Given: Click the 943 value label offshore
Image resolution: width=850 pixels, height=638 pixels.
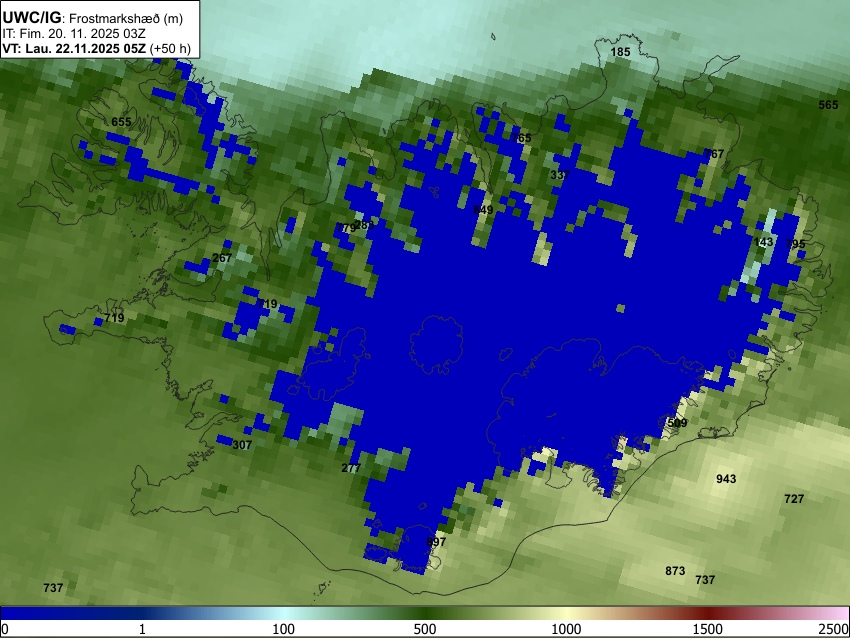Looking at the screenshot, I should (726, 479).
